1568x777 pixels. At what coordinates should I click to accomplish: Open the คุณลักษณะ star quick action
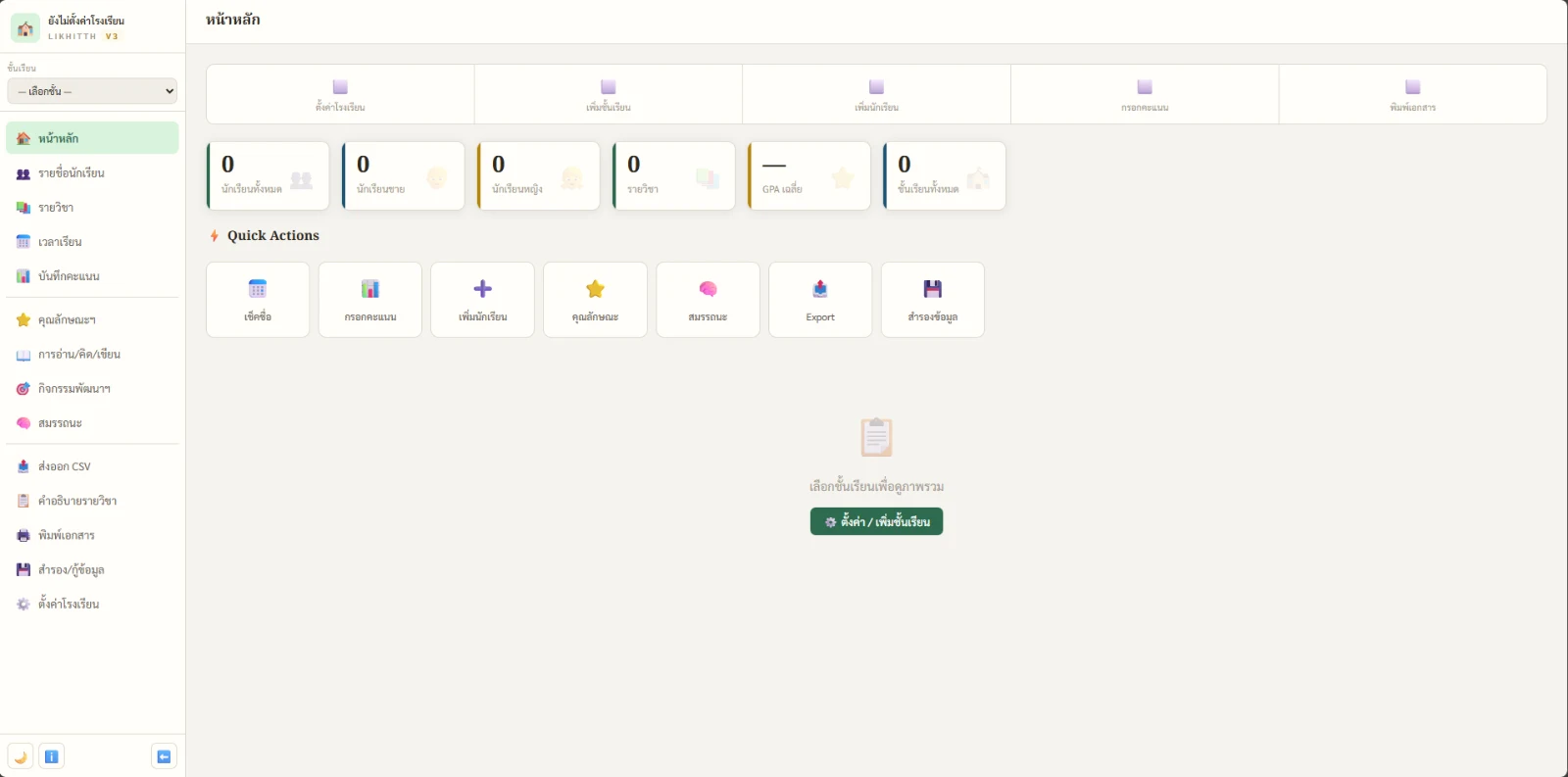tap(595, 300)
